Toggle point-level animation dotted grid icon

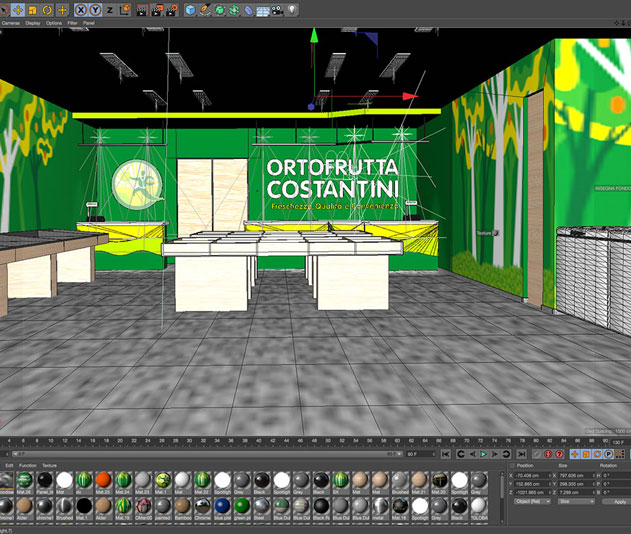tap(620, 454)
